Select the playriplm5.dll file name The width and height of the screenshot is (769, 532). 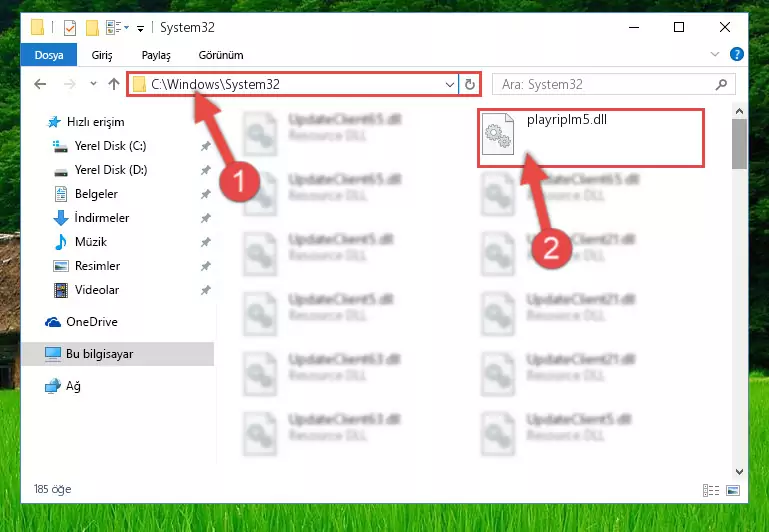566,120
